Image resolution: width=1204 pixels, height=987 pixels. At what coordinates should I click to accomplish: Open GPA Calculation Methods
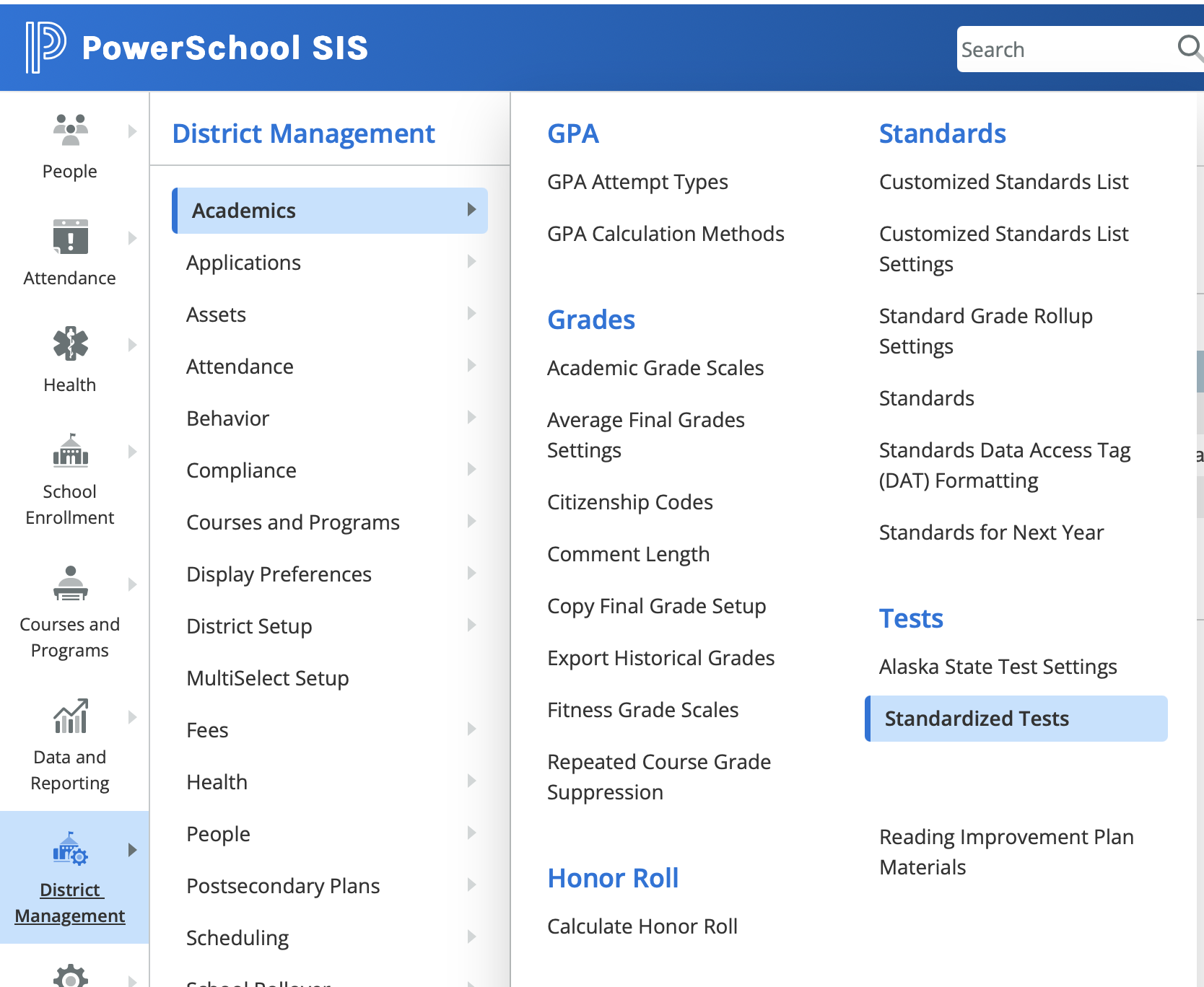666,233
